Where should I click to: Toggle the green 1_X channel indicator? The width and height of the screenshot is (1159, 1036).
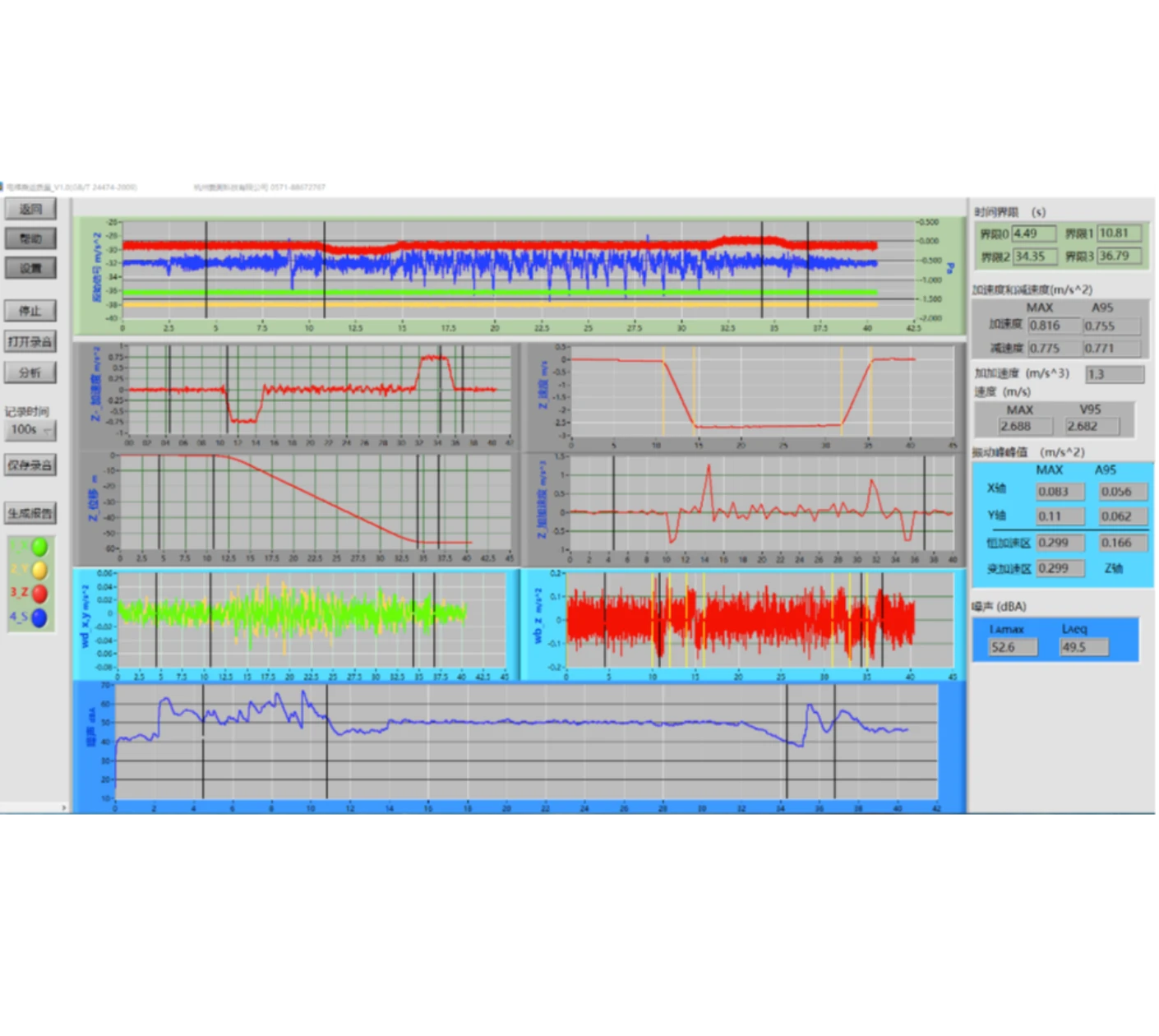pyautogui.click(x=39, y=548)
